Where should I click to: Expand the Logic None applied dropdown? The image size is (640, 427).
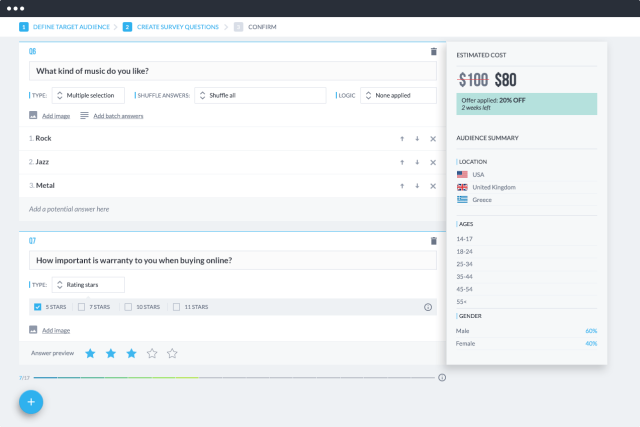coord(398,96)
